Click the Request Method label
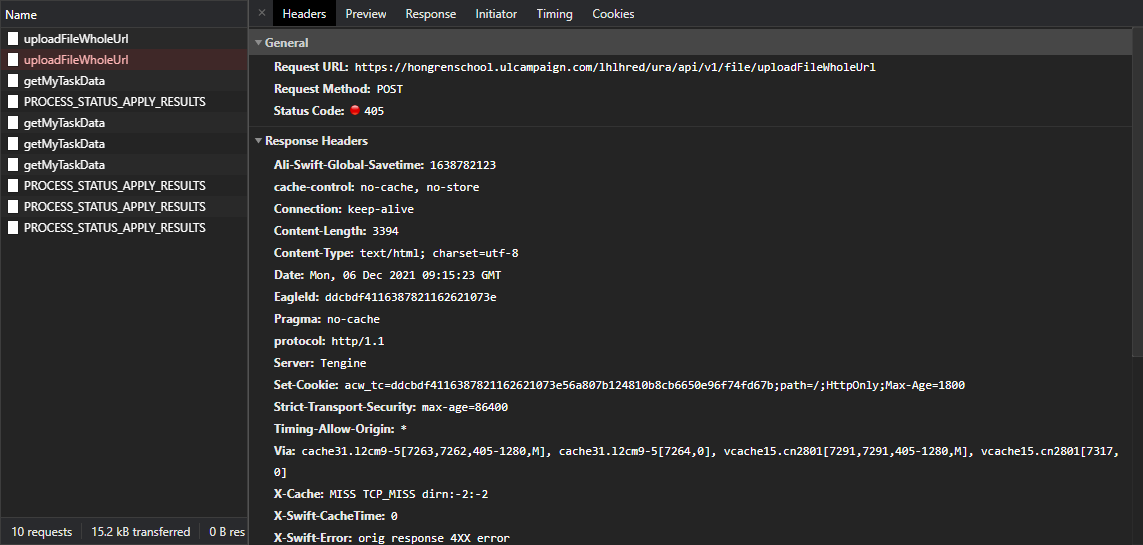 322,89
